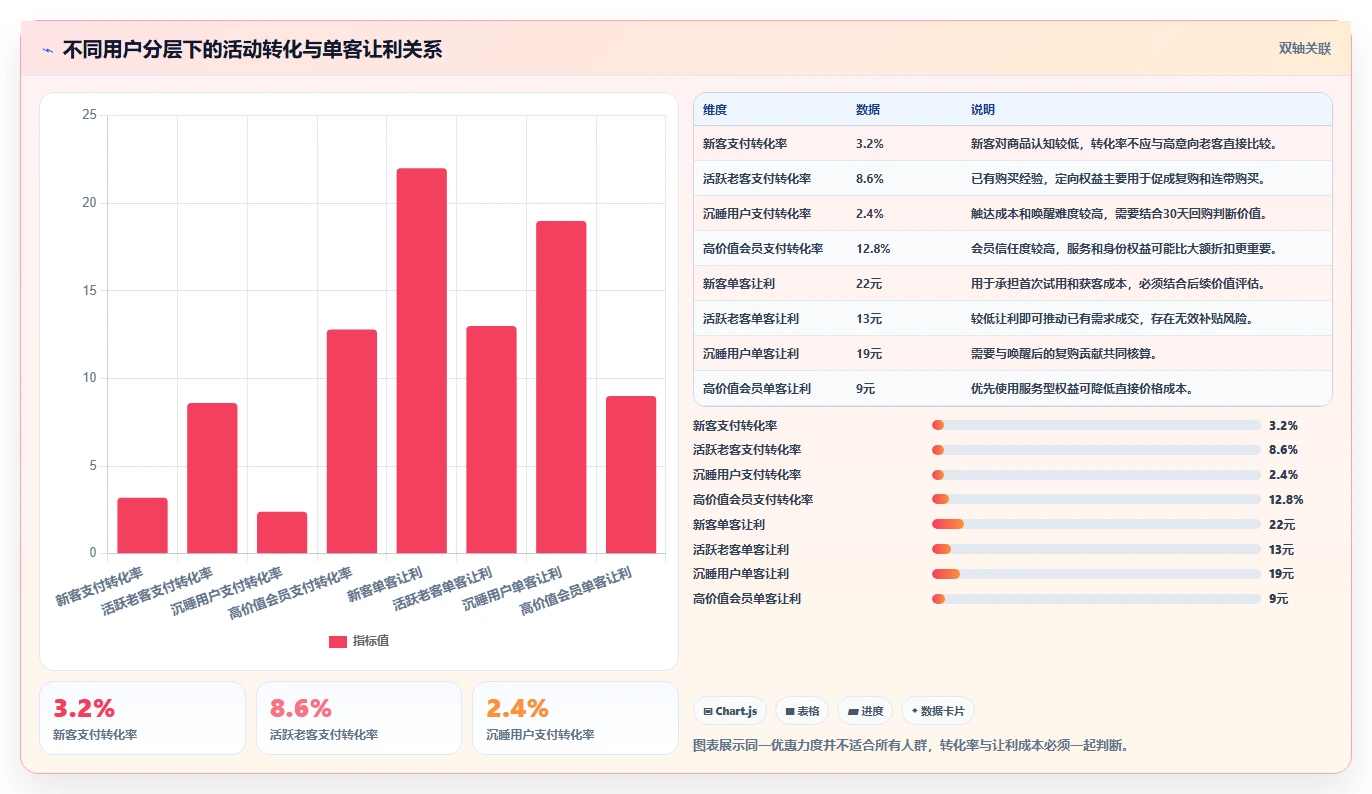Click the dashboard title 不同用户分层下的活动转化与单客让利关系
Screen dimensions: 1372x794
252,50
